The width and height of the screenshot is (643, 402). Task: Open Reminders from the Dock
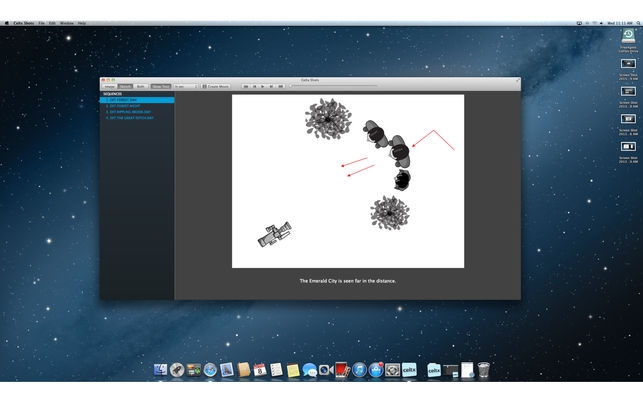click(276, 370)
